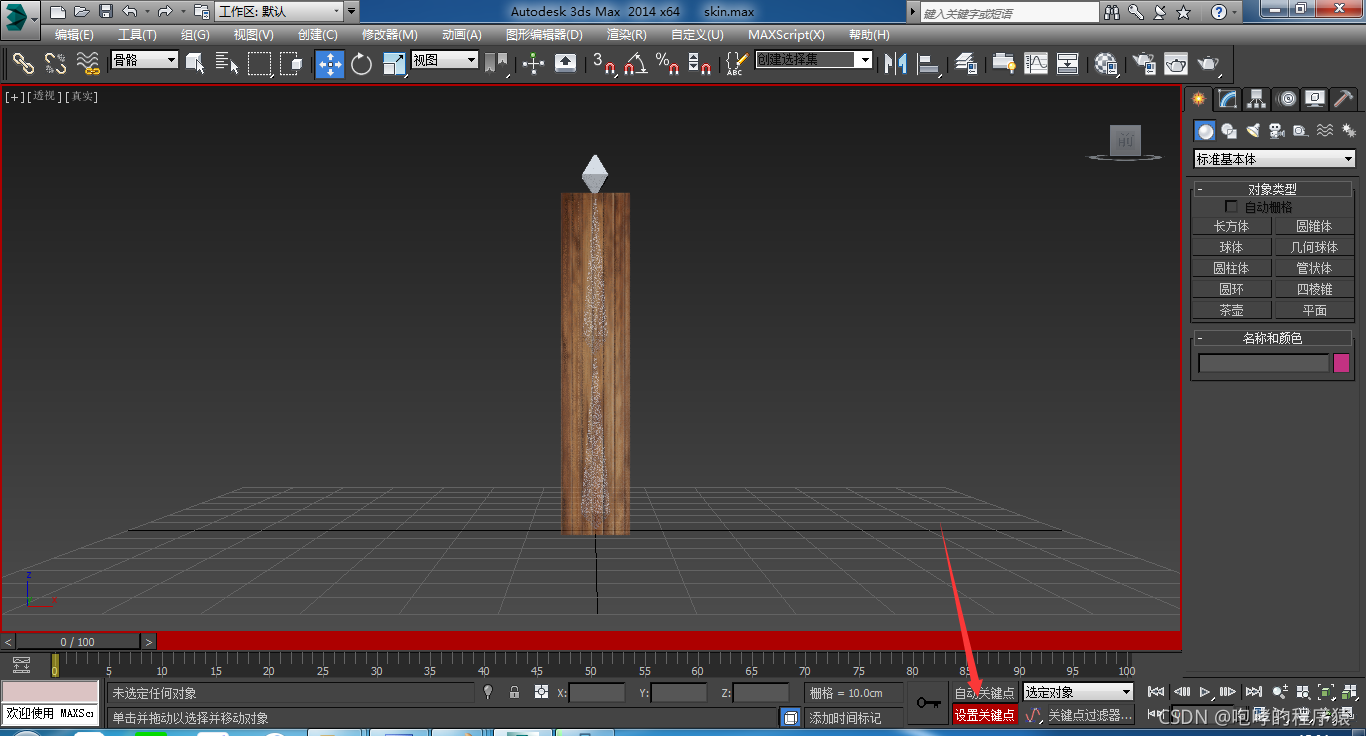Screen dimensions: 1366x736
Task: Open the Material Editor
Action: tap(1106, 64)
